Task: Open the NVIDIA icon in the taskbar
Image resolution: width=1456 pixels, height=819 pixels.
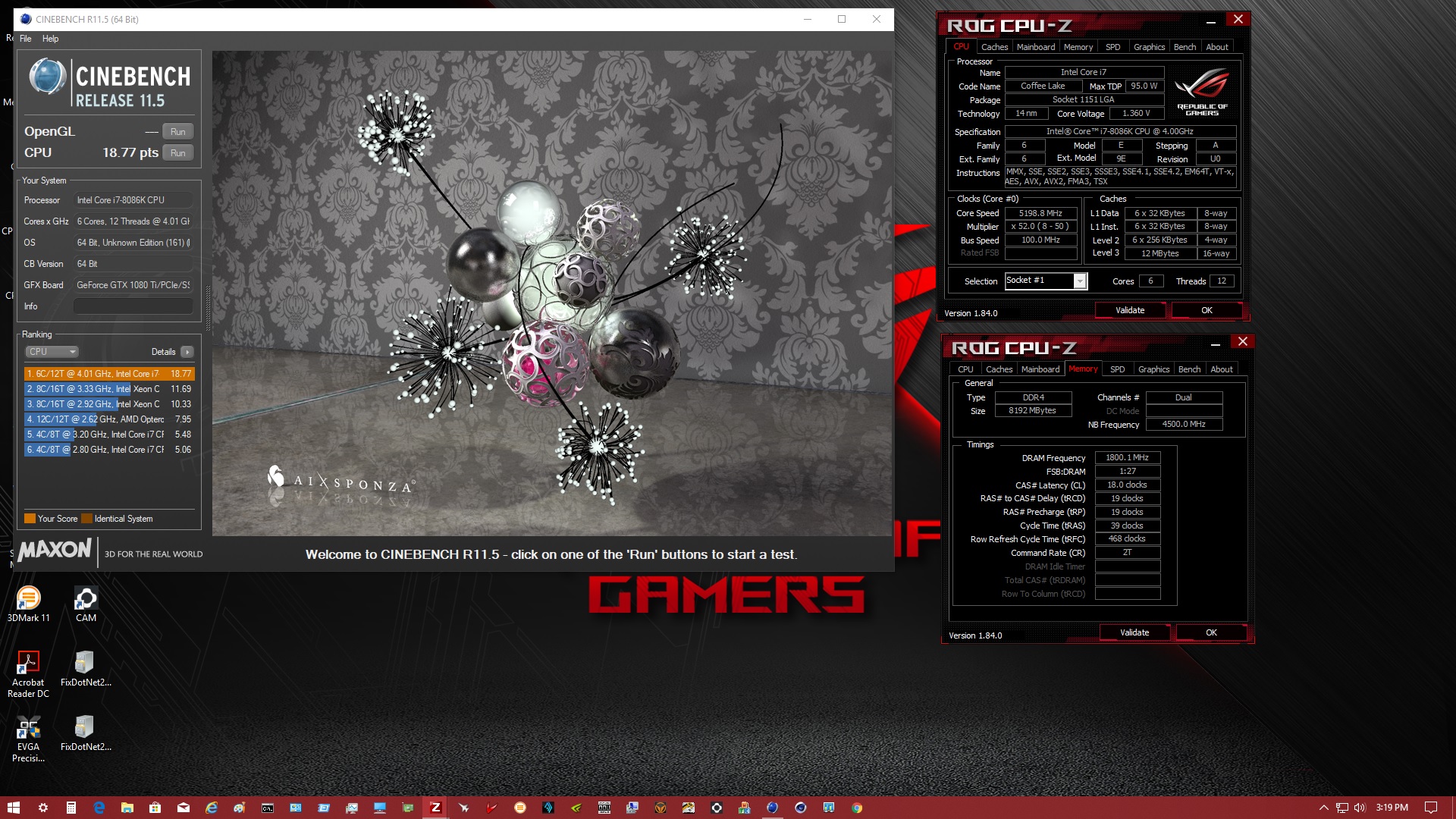Action: pos(576,808)
